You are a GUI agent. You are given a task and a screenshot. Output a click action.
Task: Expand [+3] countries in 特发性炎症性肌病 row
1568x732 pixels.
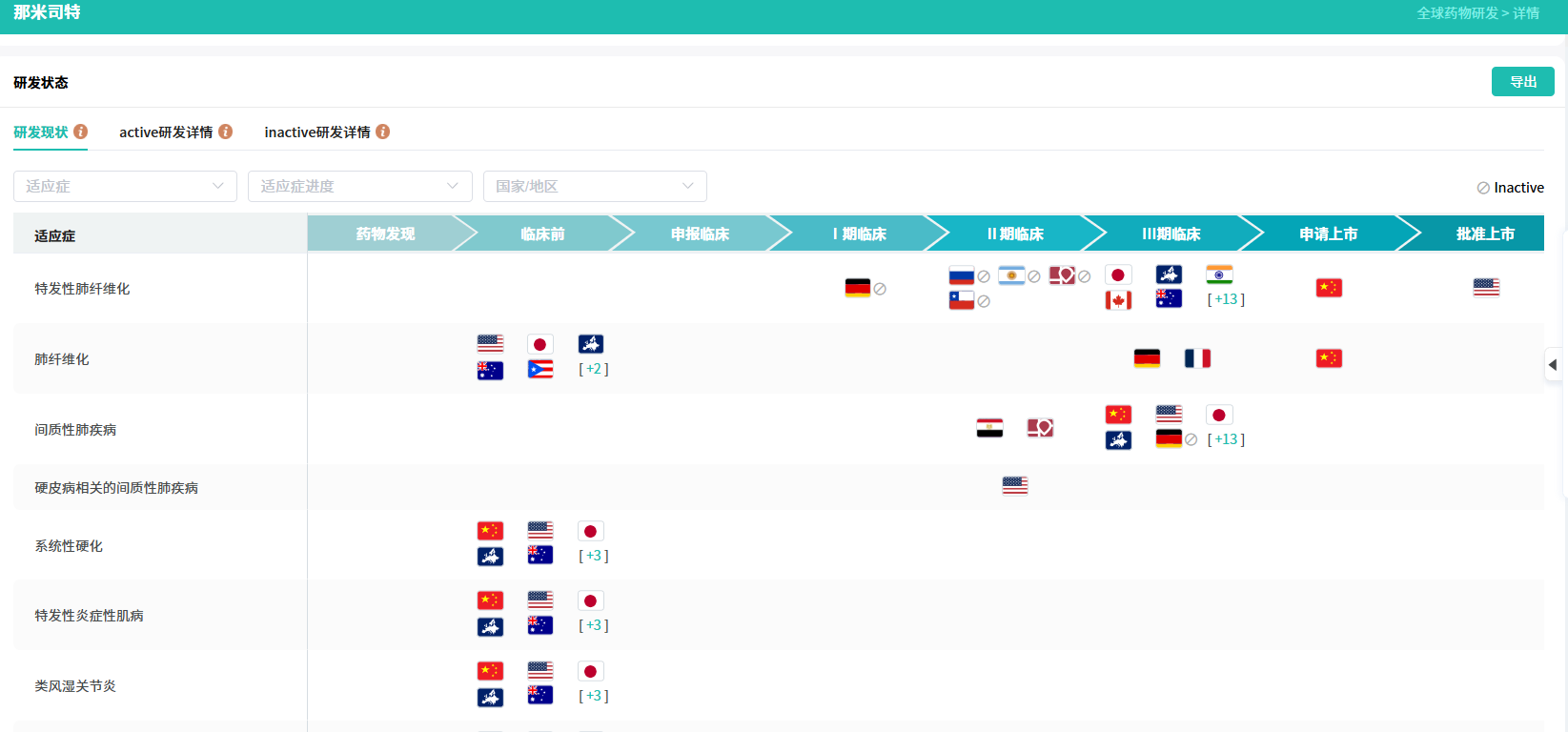594,625
